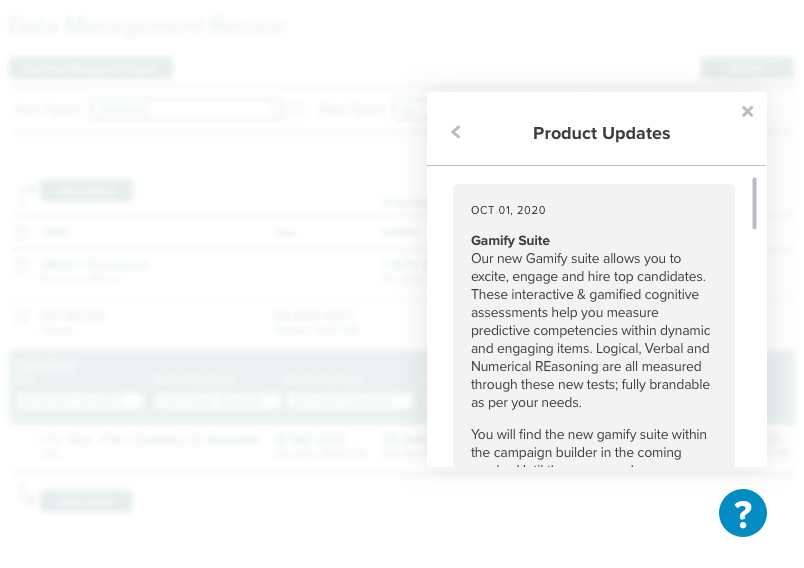Image resolution: width=804 pixels, height=568 pixels.
Task: Click the bulk-action button above the table
Action: 87,190
